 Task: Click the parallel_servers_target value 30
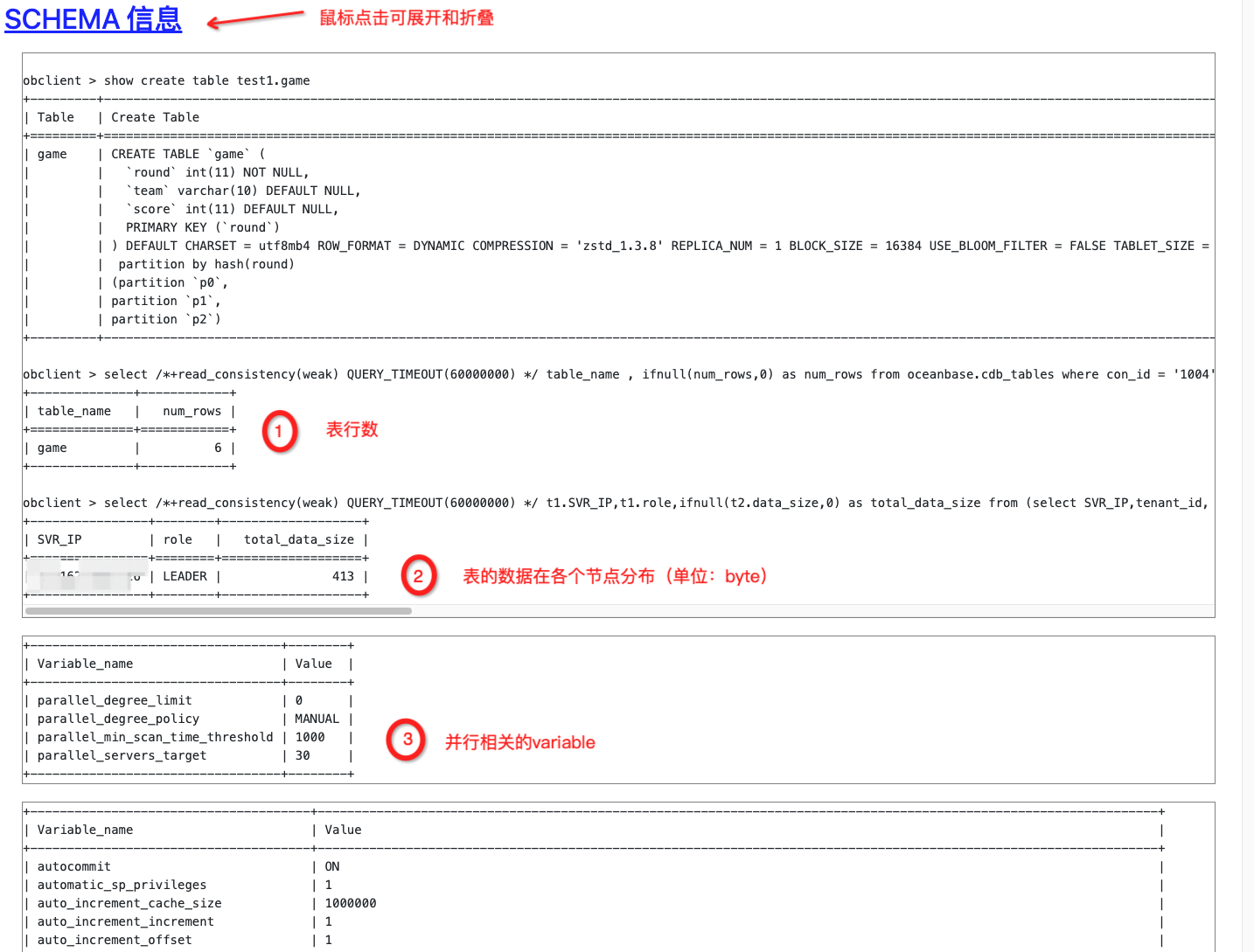(302, 755)
